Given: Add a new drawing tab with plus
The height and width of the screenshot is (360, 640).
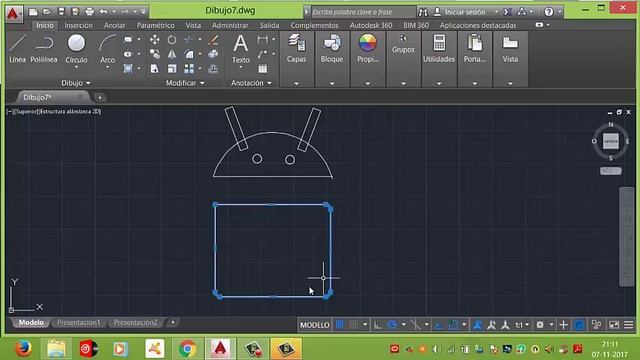Looking at the screenshot, I should (100, 98).
